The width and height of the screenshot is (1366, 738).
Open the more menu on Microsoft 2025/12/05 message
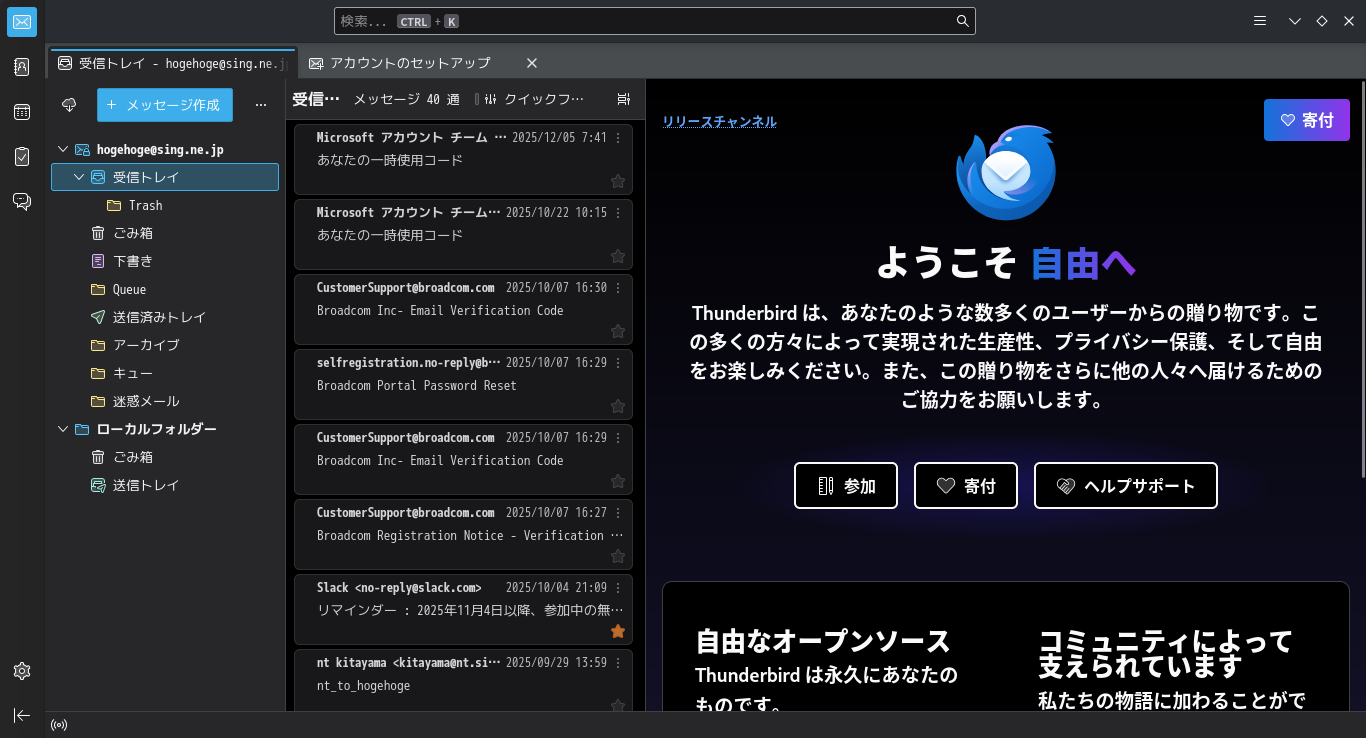[x=618, y=138]
